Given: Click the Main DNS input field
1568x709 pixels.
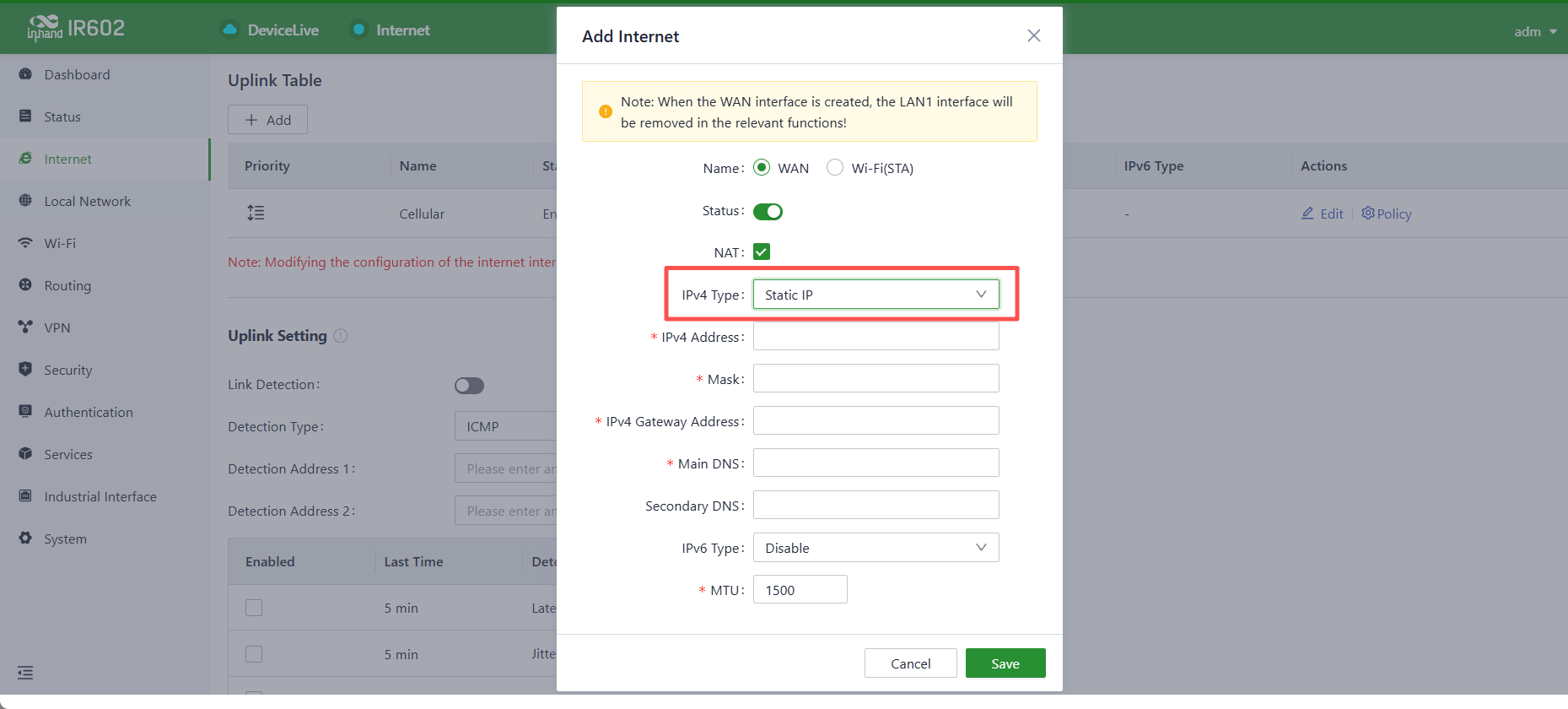Looking at the screenshot, I should coord(876,463).
